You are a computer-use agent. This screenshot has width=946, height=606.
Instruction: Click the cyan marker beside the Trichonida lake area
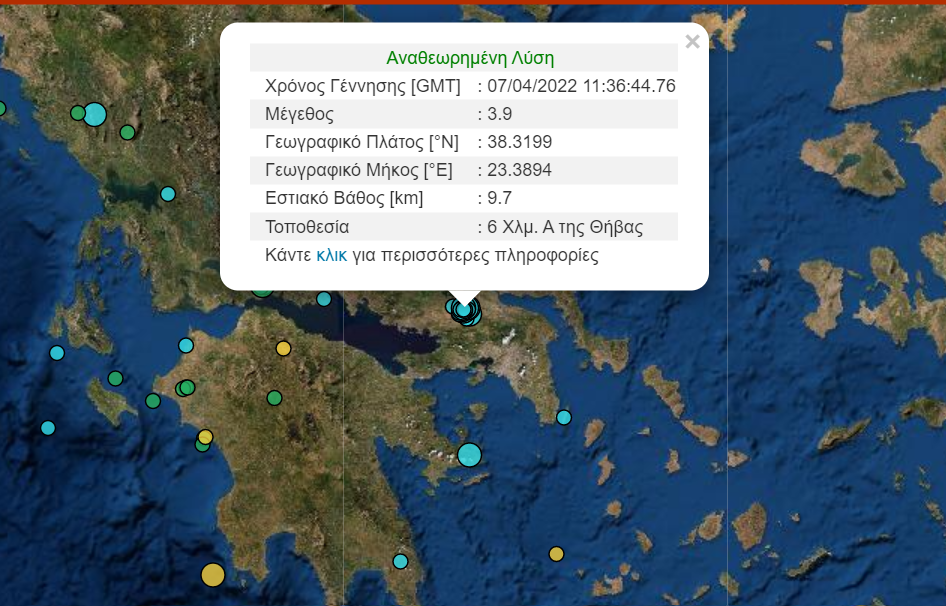[168, 194]
